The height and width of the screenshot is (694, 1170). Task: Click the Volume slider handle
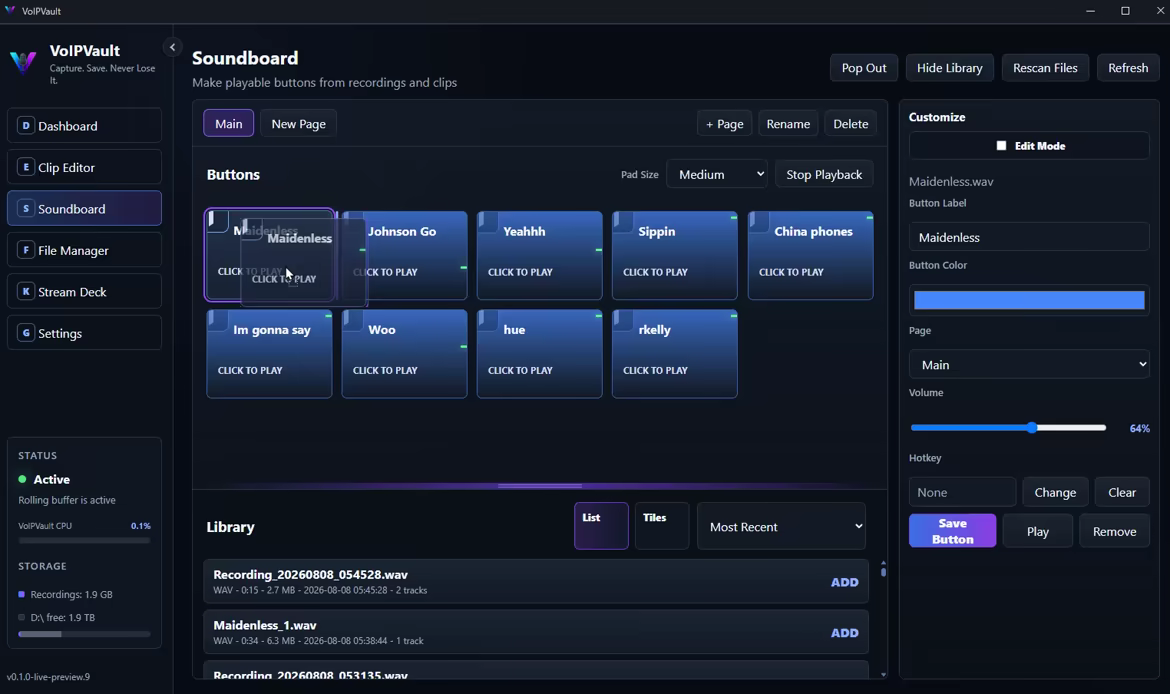1032,428
